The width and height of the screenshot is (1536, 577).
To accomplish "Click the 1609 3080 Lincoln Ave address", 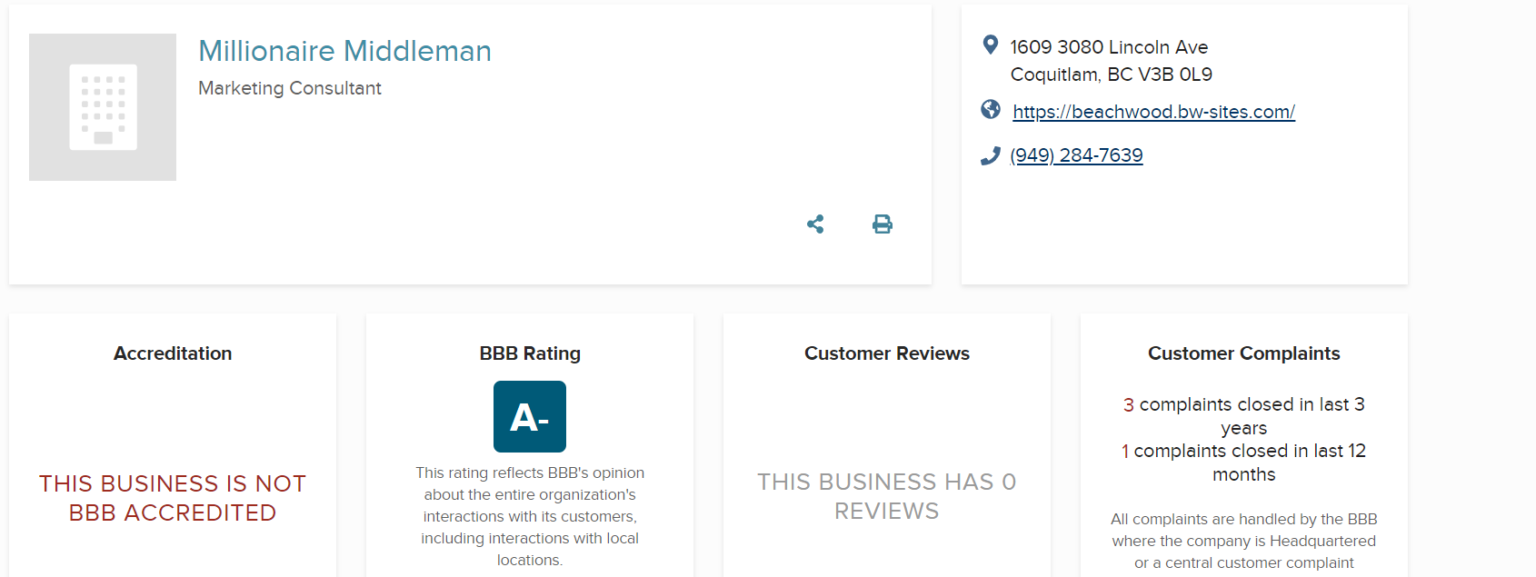I will click(x=1109, y=47).
